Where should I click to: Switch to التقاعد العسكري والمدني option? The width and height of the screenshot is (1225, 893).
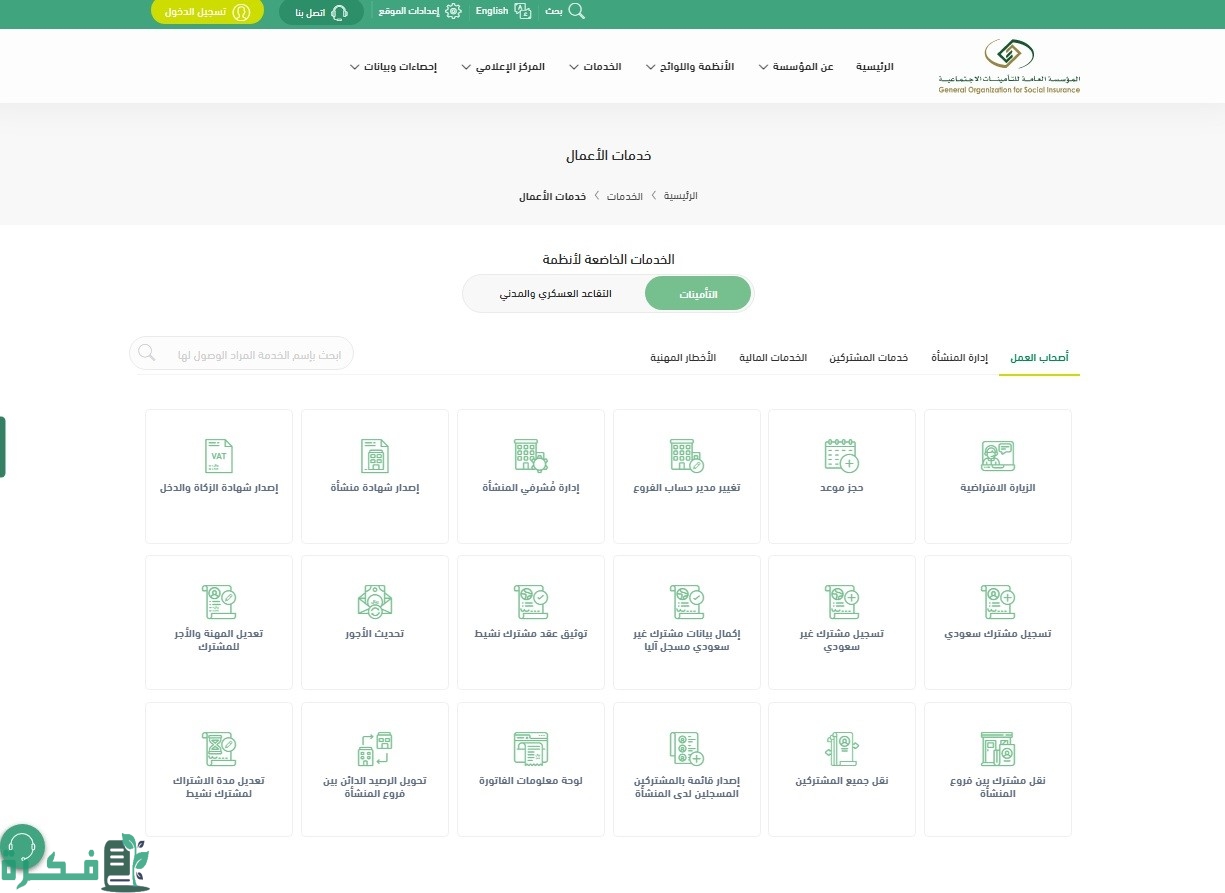pos(555,294)
